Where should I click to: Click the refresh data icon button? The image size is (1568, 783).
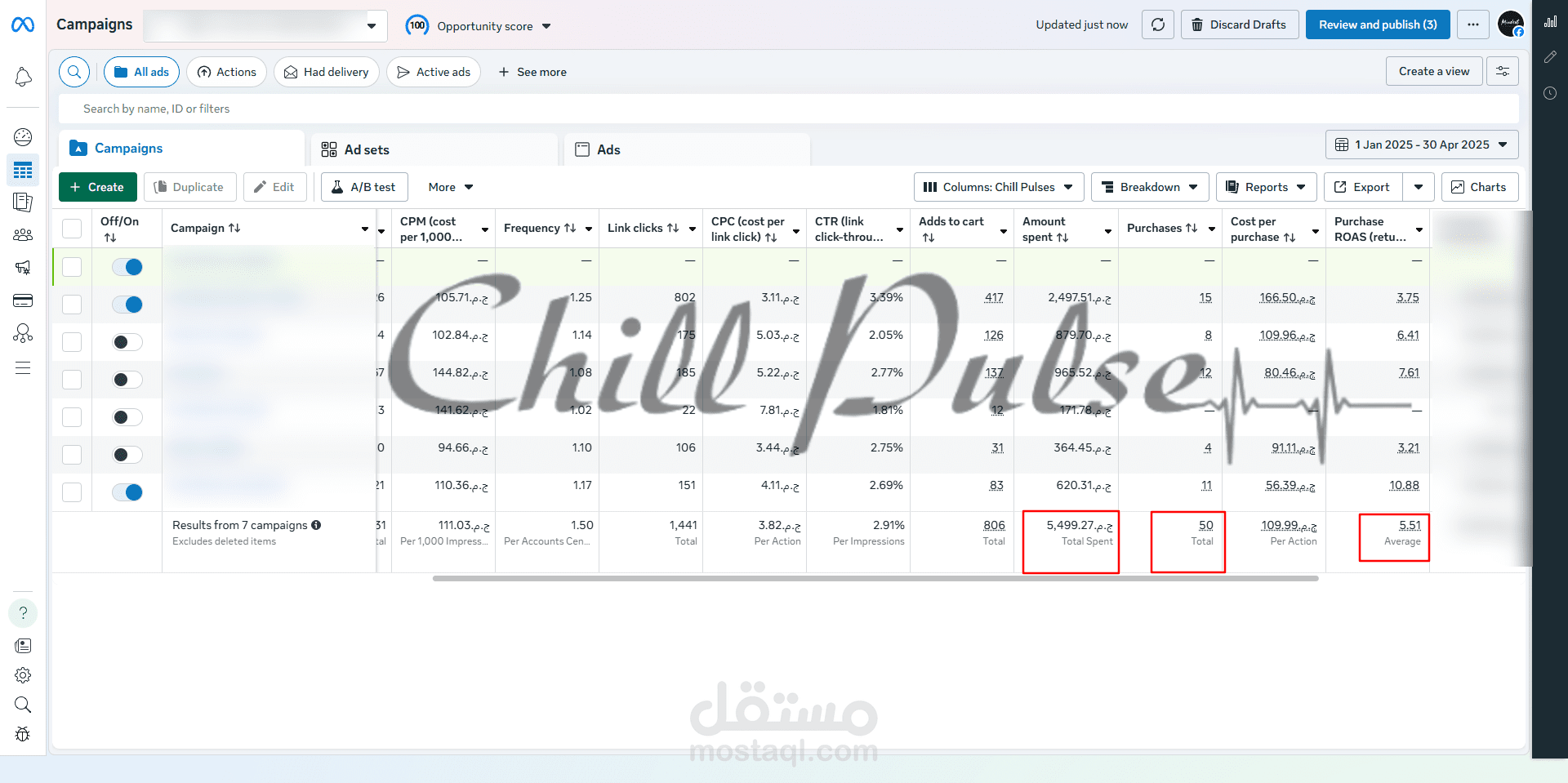1157,24
